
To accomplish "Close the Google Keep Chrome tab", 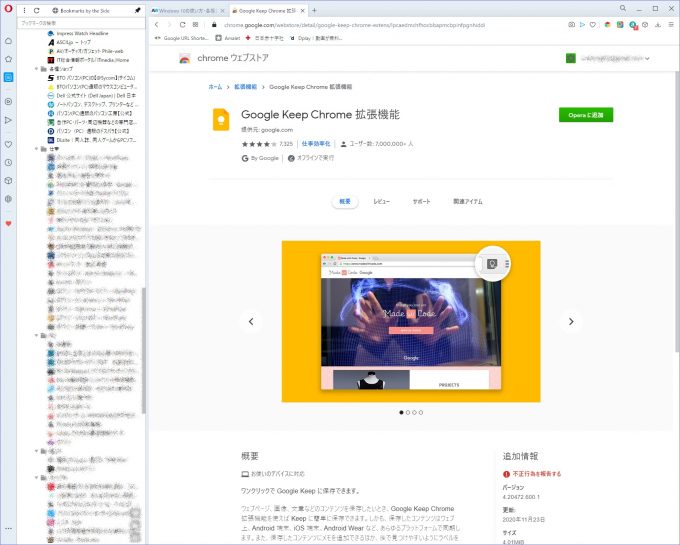I will [x=303, y=10].
